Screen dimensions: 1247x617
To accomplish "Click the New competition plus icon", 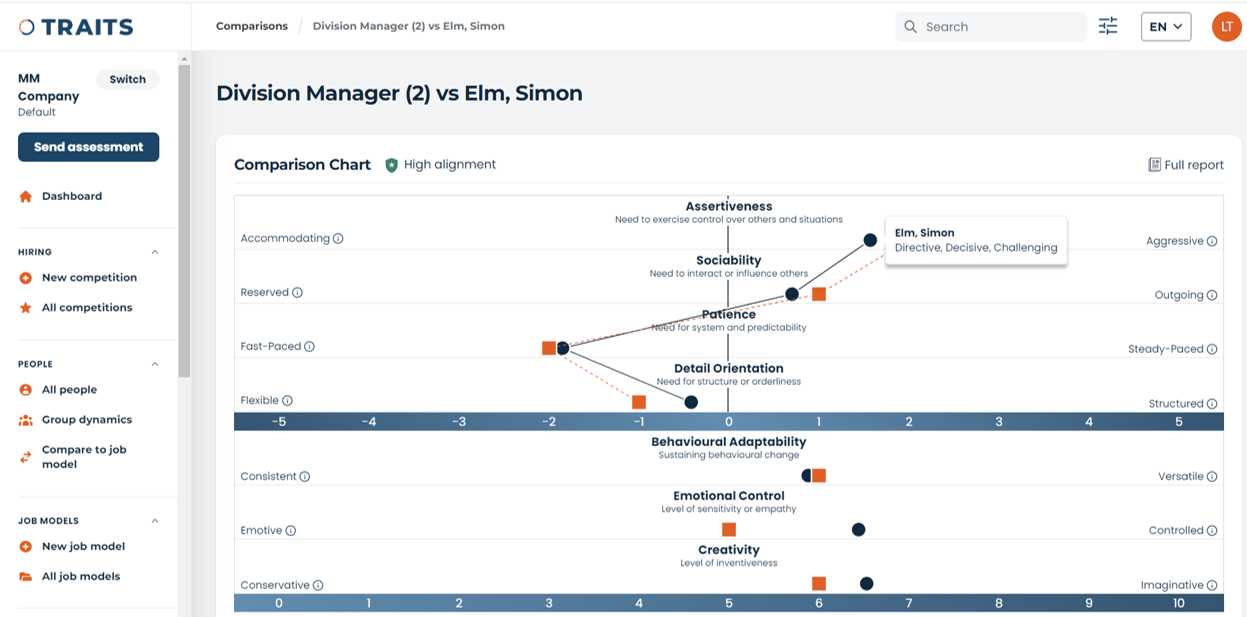I will point(28,277).
